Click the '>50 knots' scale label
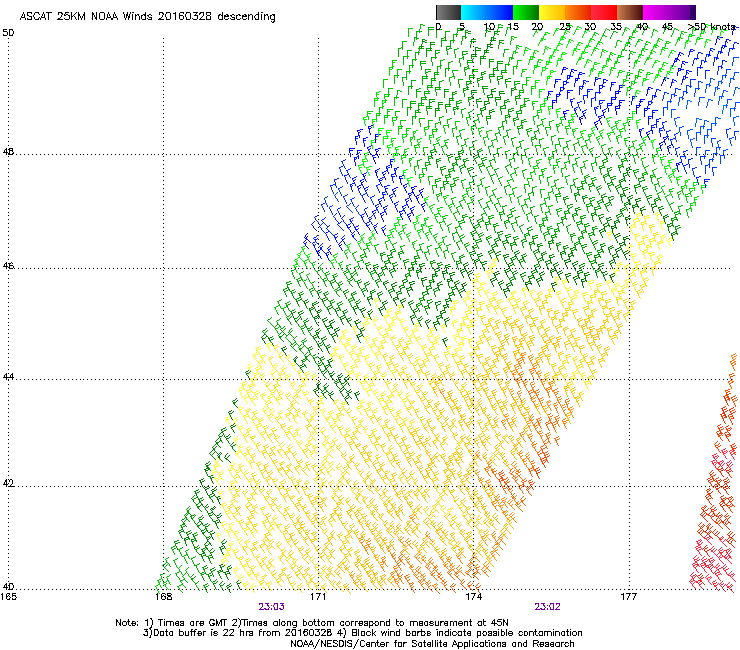740x650 pixels. click(x=712, y=27)
